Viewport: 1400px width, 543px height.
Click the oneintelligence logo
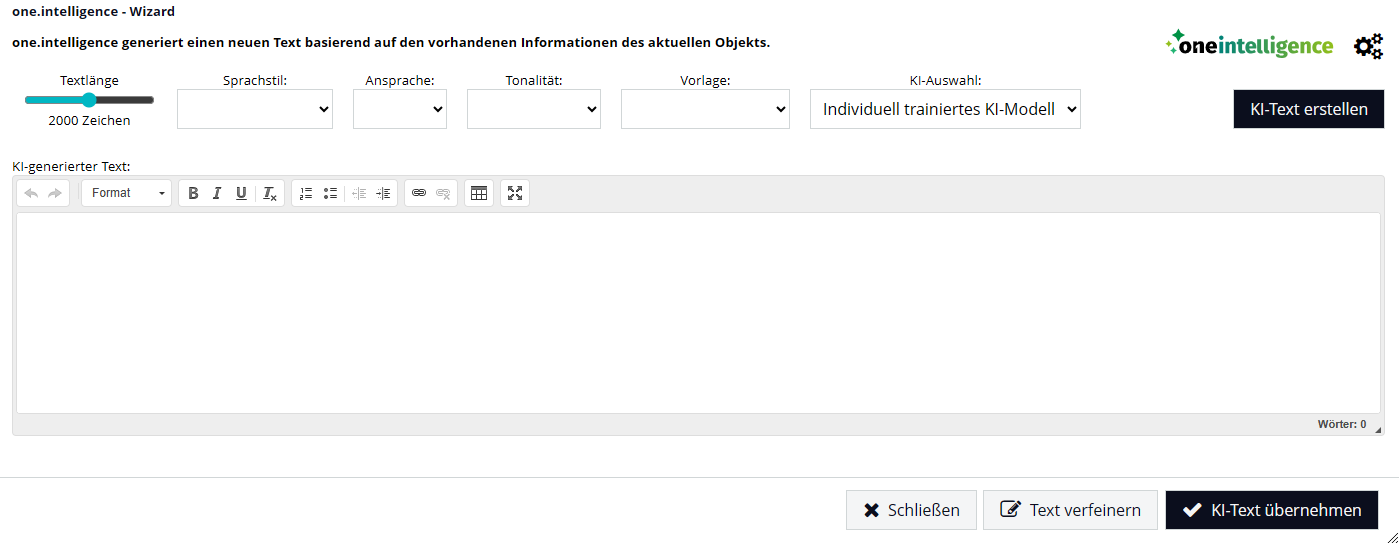[x=1249, y=44]
